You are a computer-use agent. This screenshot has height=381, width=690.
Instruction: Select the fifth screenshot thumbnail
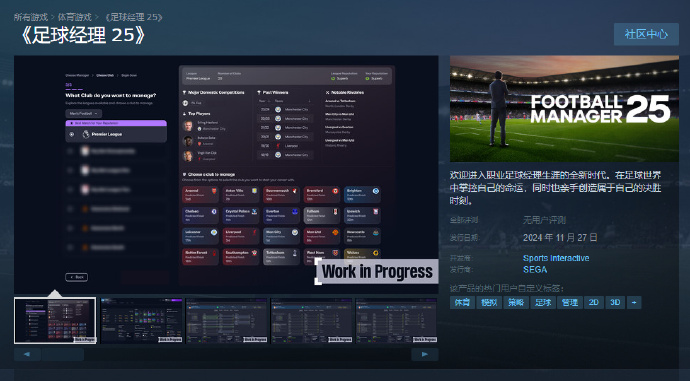[396, 320]
